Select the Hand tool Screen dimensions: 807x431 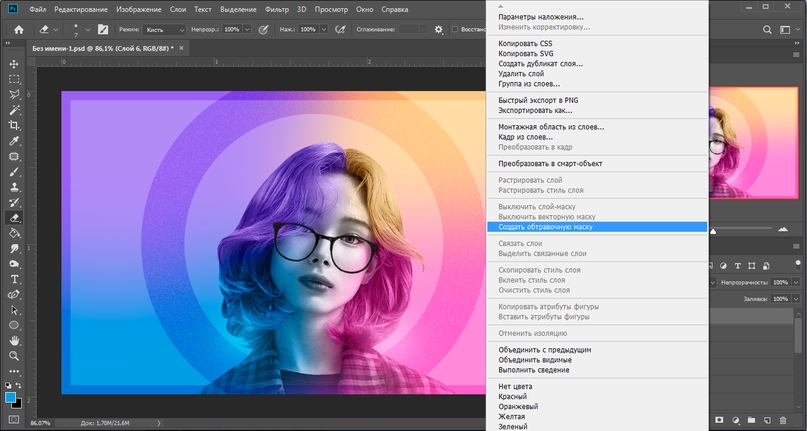(14, 340)
